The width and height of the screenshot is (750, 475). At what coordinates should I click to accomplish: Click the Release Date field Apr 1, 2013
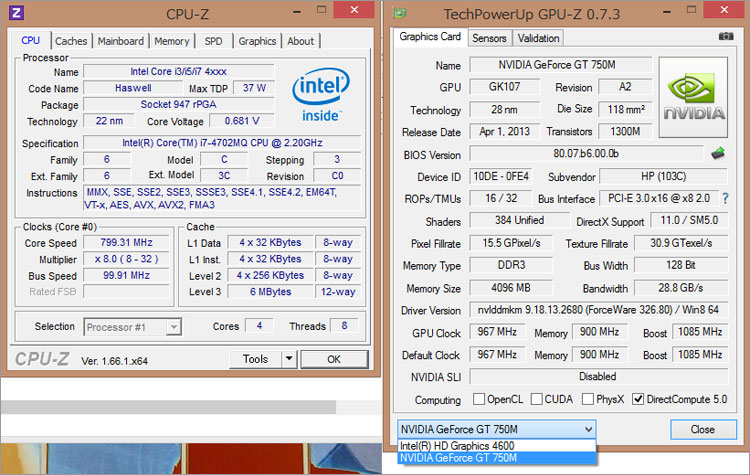(505, 132)
